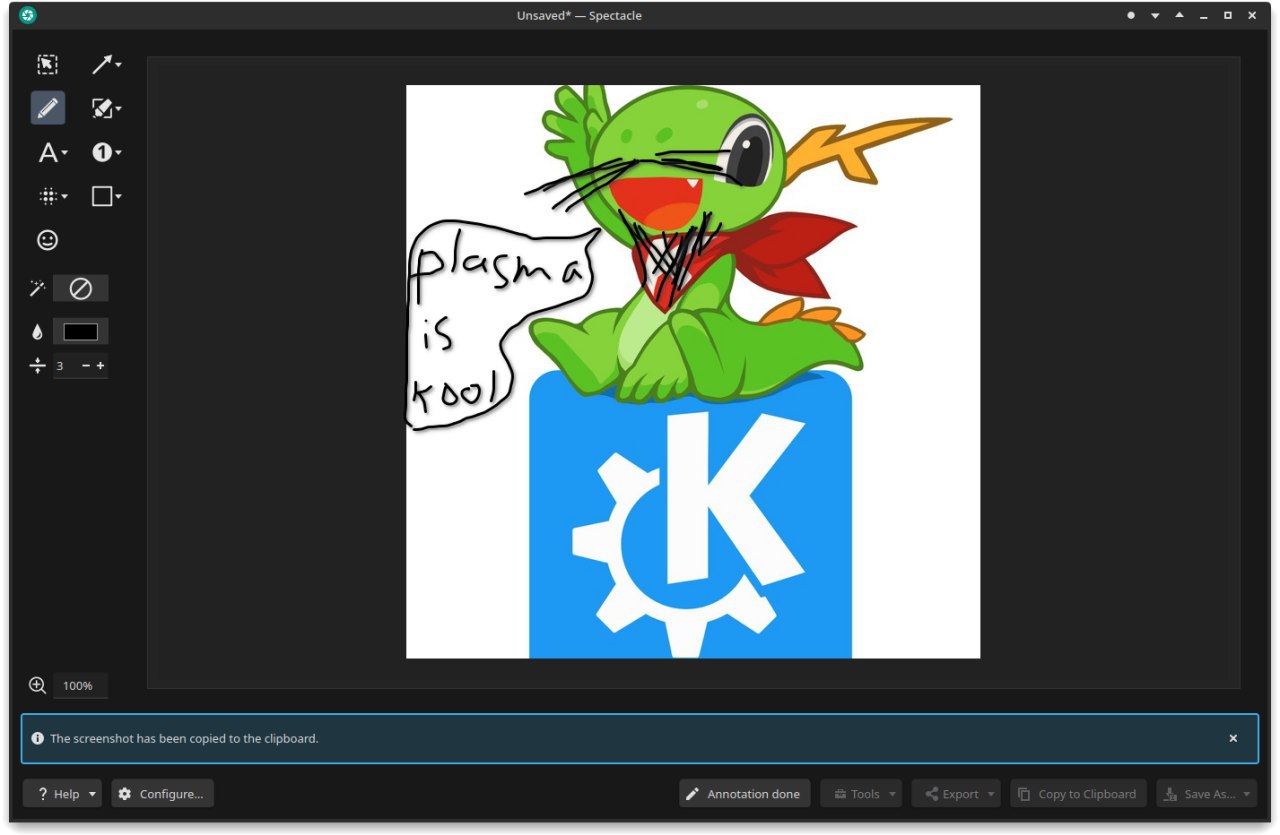Click the zoom magnifier icon

(x=37, y=685)
